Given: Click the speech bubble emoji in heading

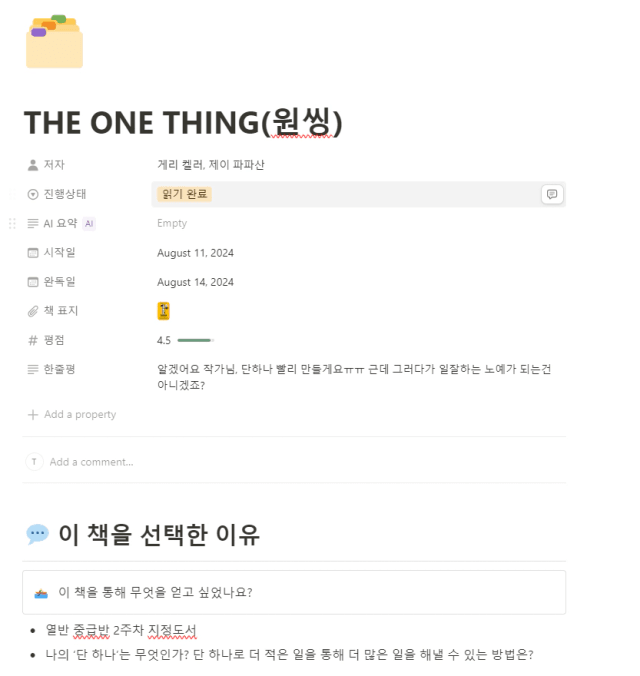Looking at the screenshot, I should [38, 535].
